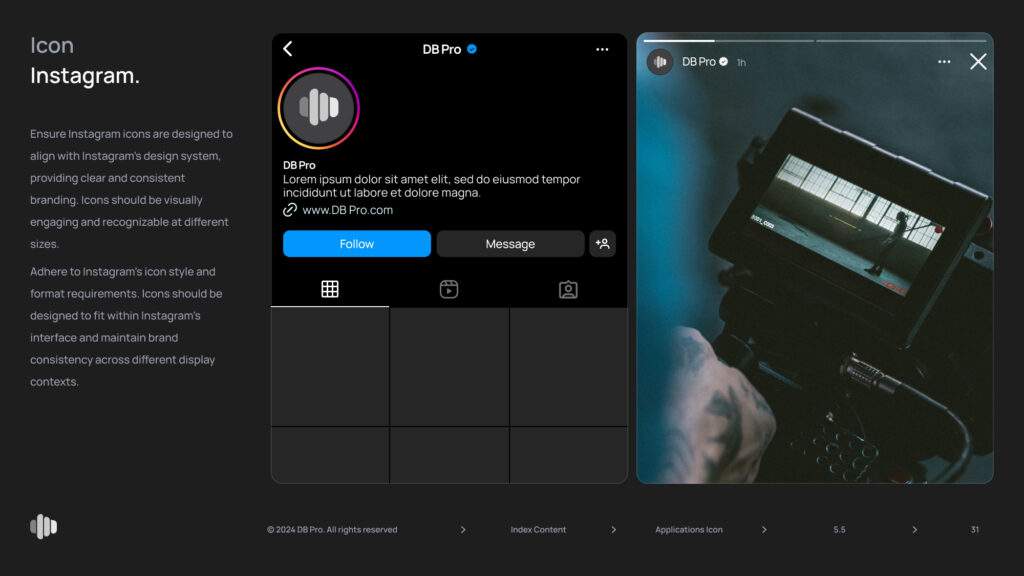The width and height of the screenshot is (1024, 576).
Task: Open the first post thumbnail in grid
Action: 330,366
